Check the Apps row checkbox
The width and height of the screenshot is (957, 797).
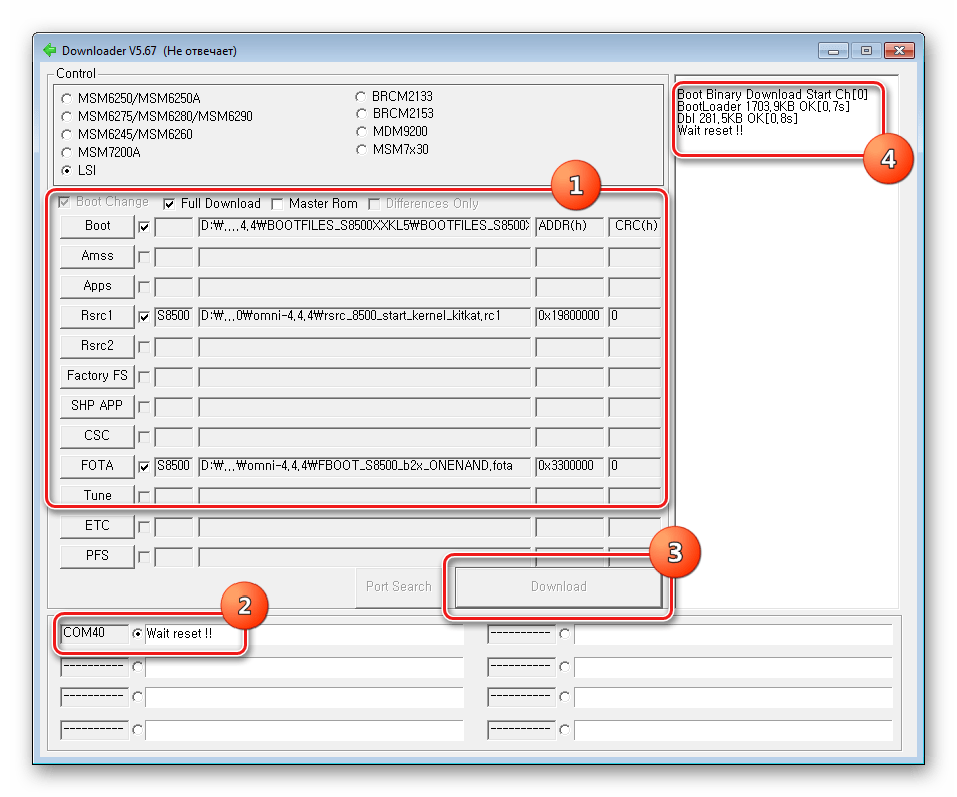pos(144,287)
